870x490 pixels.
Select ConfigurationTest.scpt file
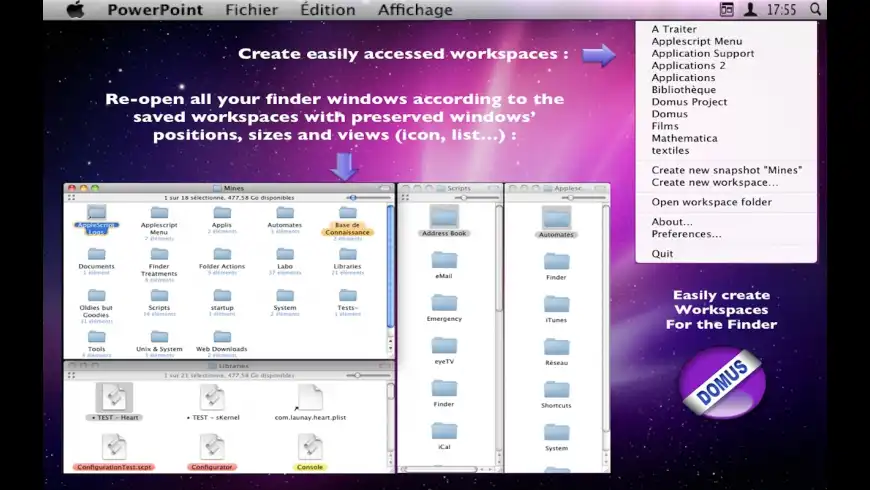tap(114, 452)
